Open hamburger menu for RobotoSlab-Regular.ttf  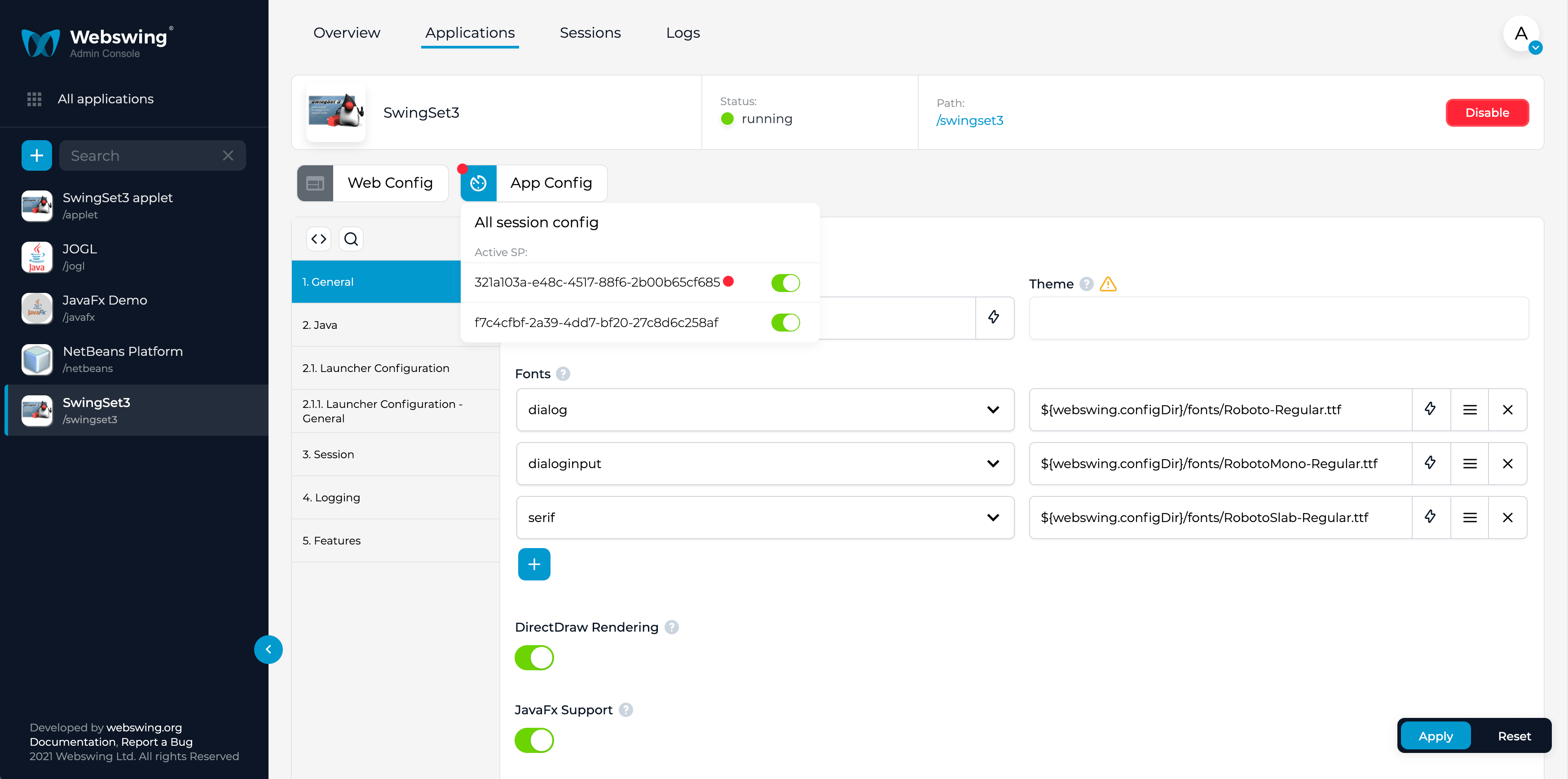click(1470, 517)
